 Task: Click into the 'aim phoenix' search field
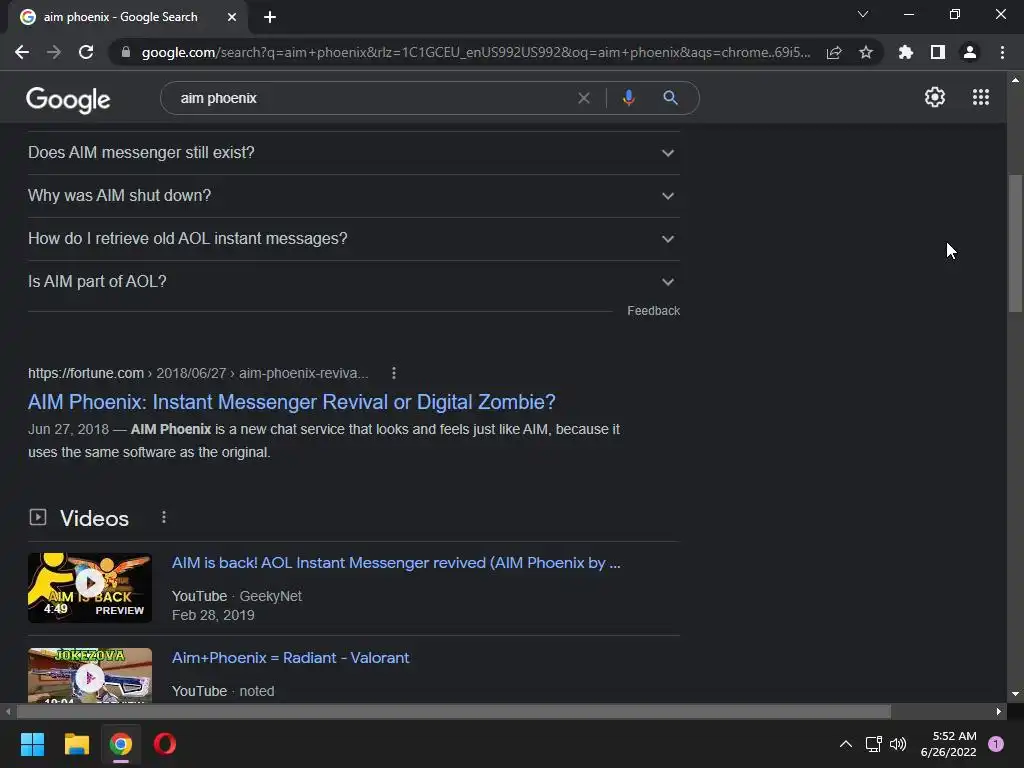(372, 98)
